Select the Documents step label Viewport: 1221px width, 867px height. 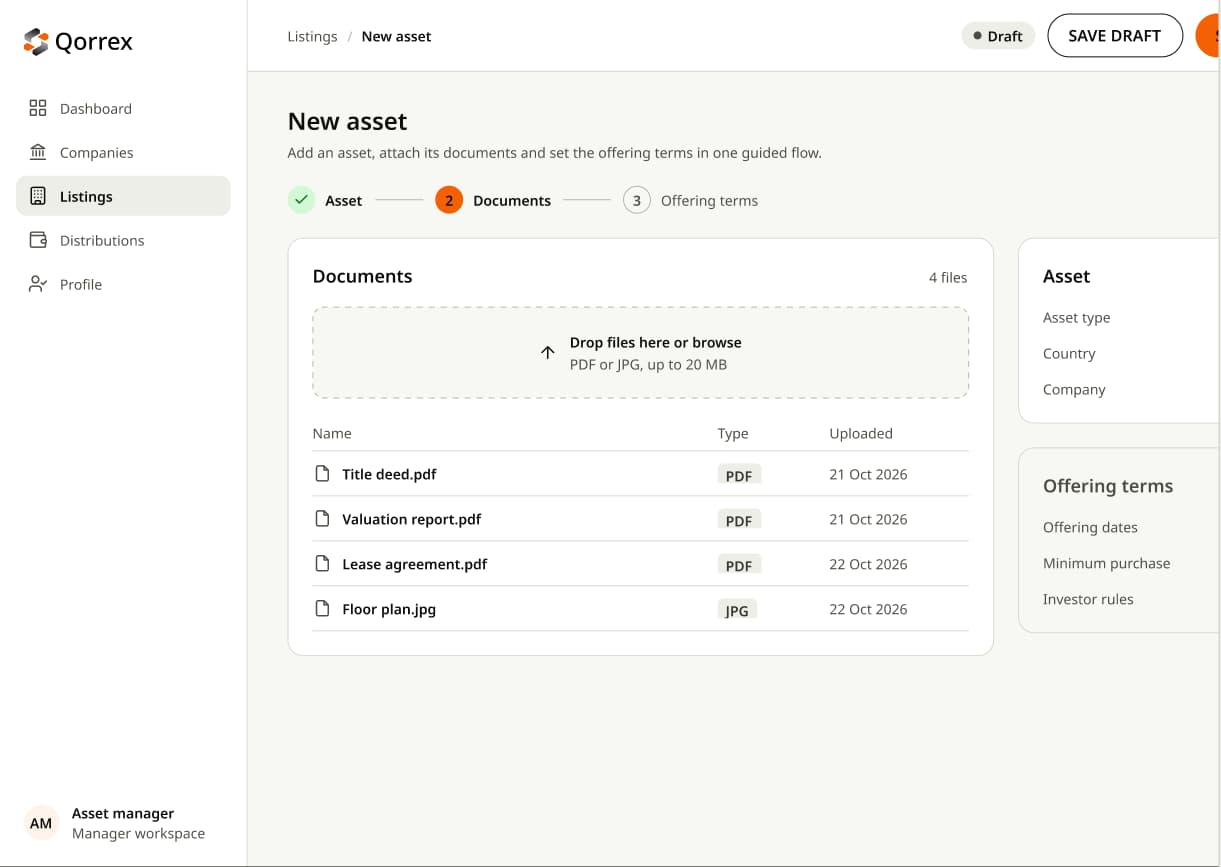(512, 201)
